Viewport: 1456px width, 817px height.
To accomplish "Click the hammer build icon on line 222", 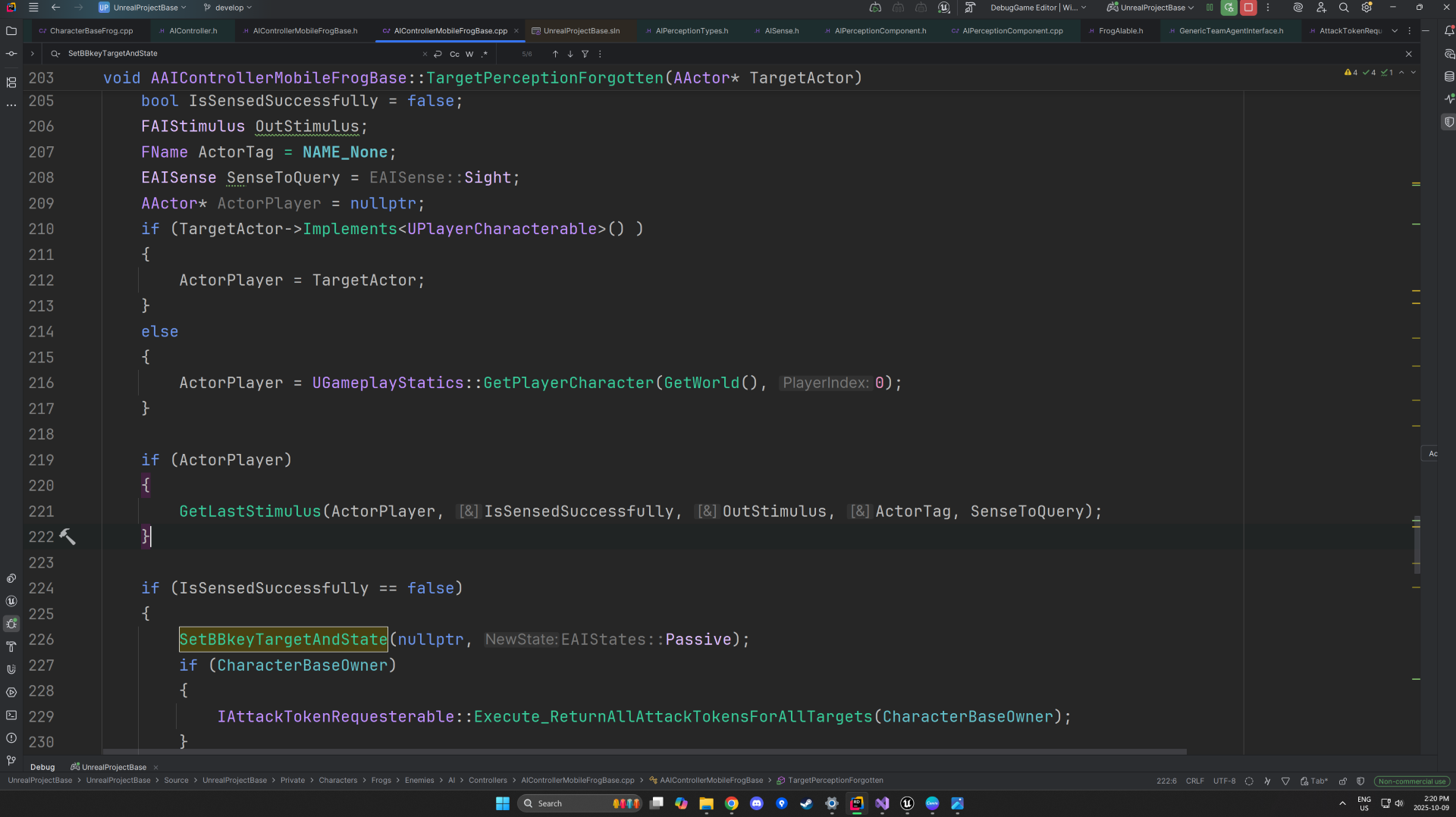I will click(x=67, y=537).
